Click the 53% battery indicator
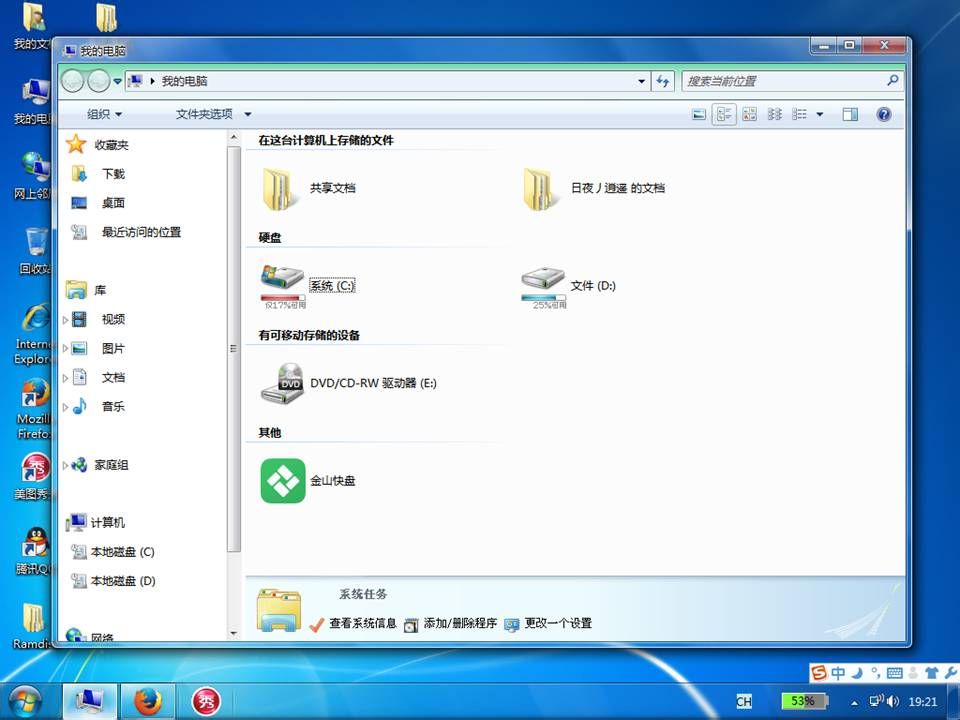 [x=804, y=700]
